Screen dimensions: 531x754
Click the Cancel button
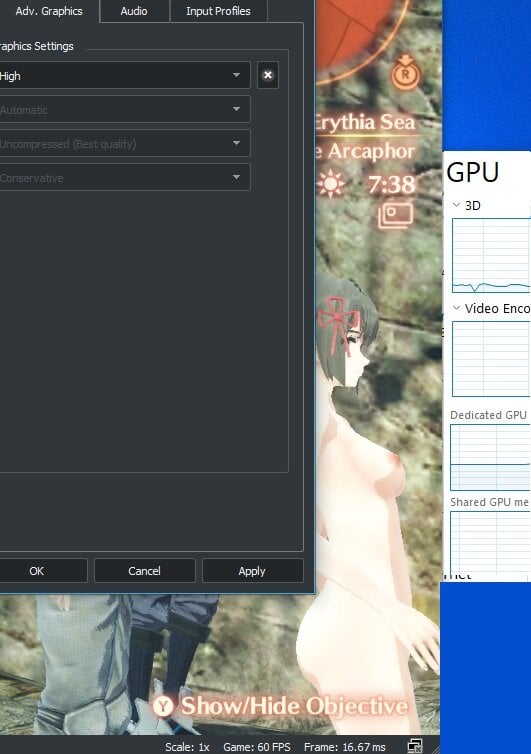point(145,571)
